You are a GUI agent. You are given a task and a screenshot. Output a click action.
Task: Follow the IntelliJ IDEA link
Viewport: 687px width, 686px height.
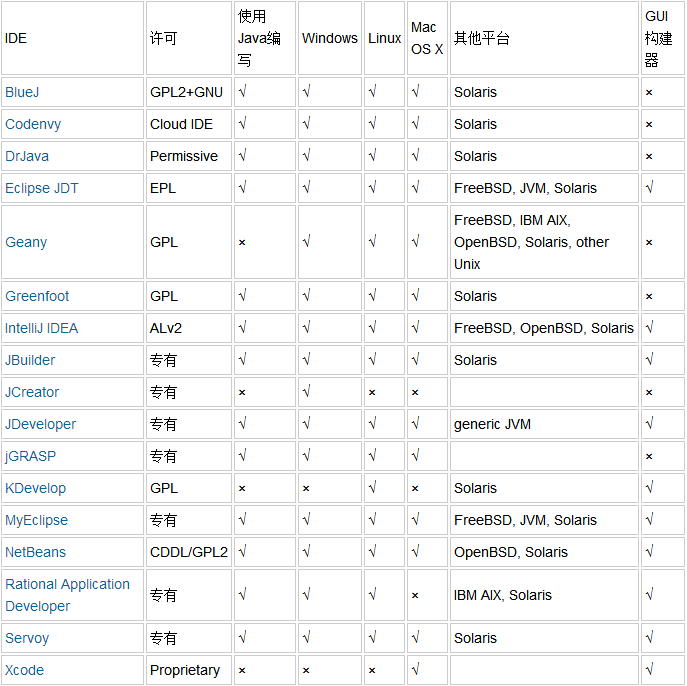pos(42,328)
